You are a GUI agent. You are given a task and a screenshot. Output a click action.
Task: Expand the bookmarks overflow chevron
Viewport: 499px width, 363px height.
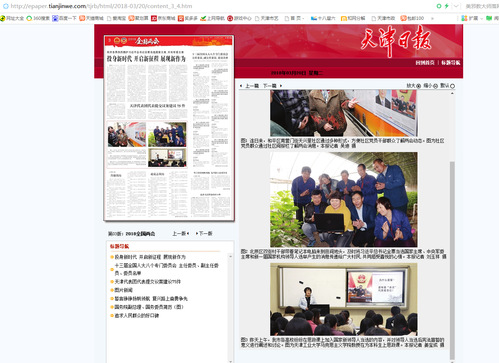click(x=432, y=18)
